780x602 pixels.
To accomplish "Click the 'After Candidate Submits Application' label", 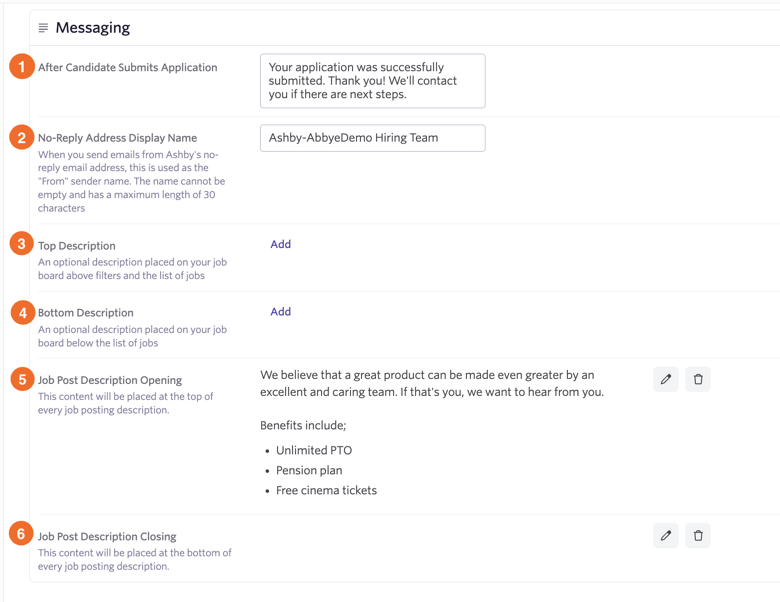I will 127,67.
